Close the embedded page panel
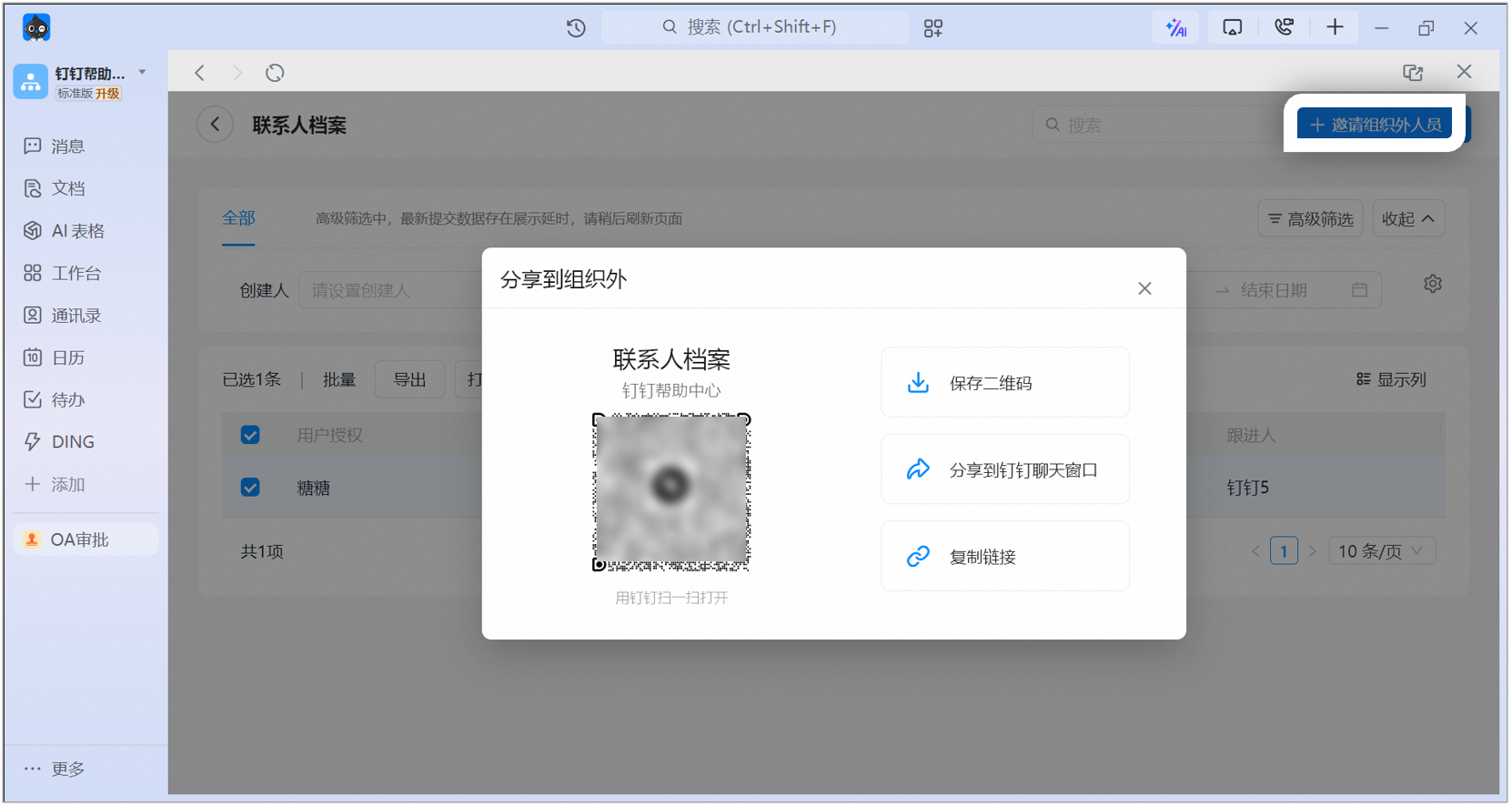The image size is (1512, 806). [x=1464, y=72]
